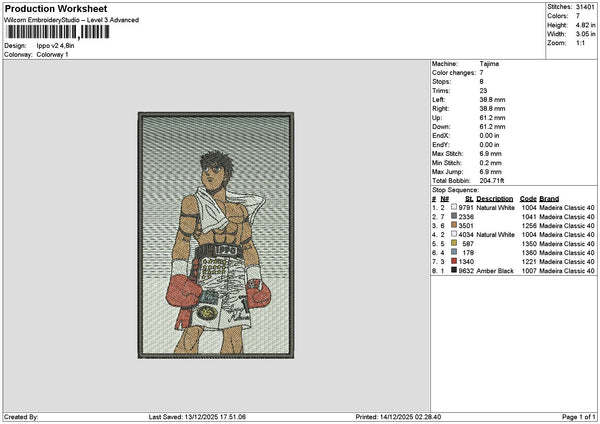The image size is (600, 424).
Task: Select thread code 1221
Action: point(529,262)
